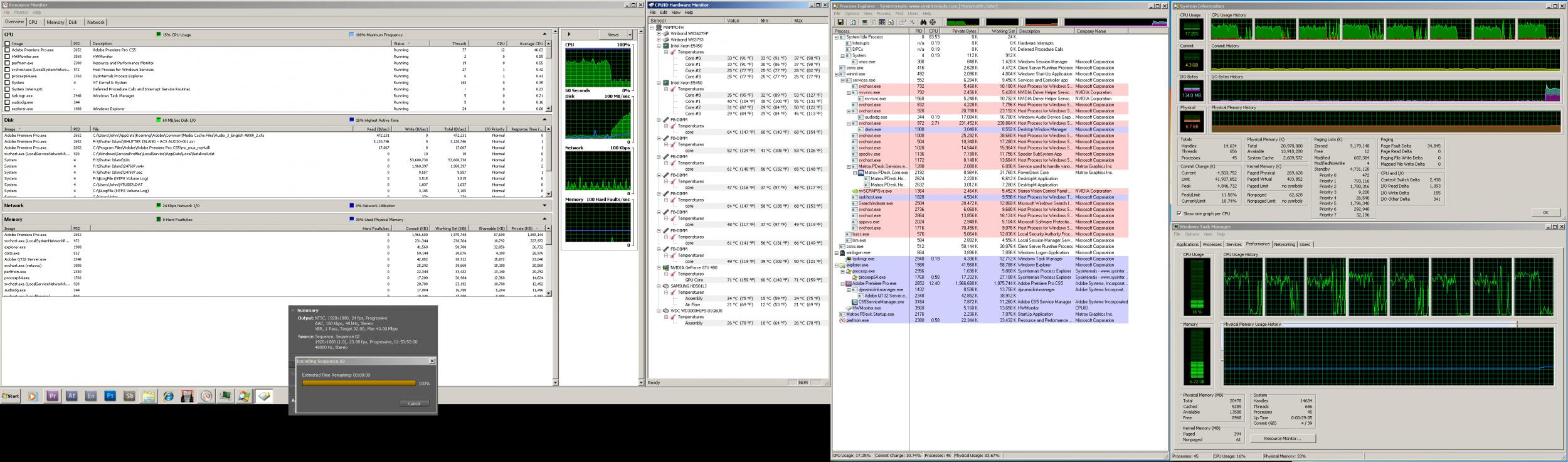This screenshot has height=462, width=1568.
Task: Tick the explorer.exe checkbox in Resource Monitor CPU list
Action: [8, 109]
